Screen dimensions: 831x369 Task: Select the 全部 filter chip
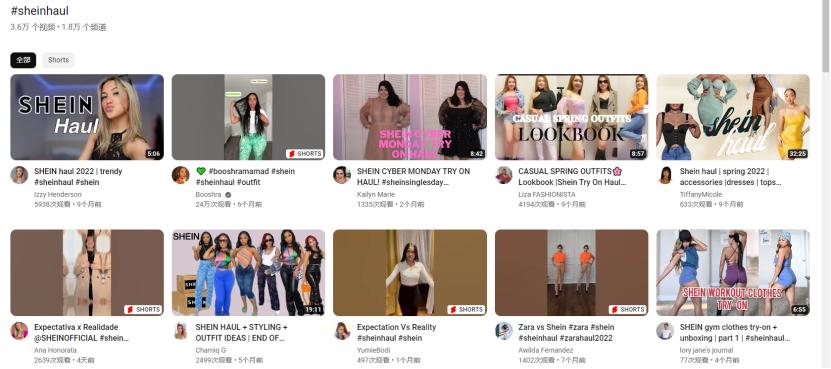(23, 60)
